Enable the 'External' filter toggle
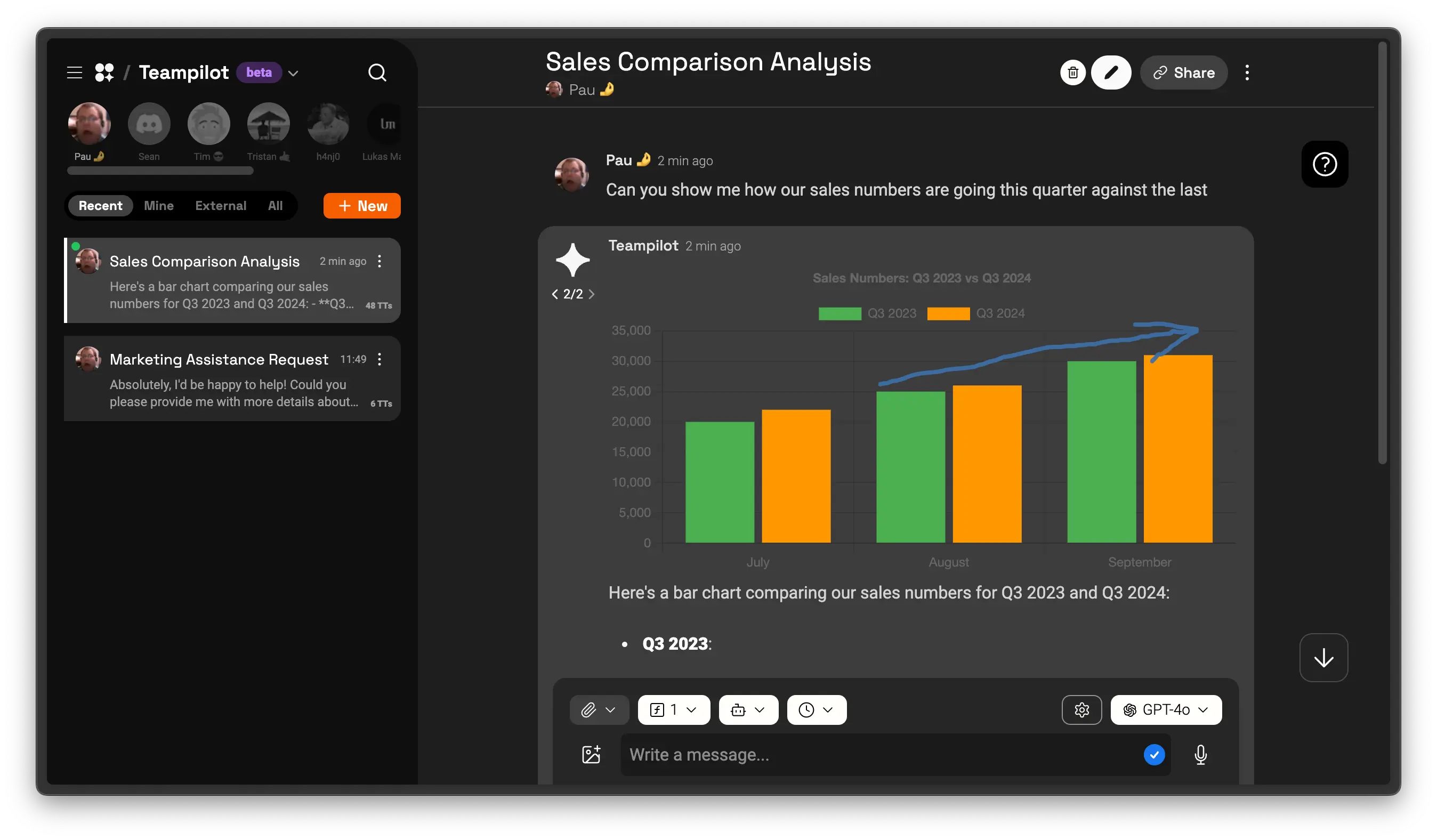This screenshot has height=840, width=1437. click(220, 206)
